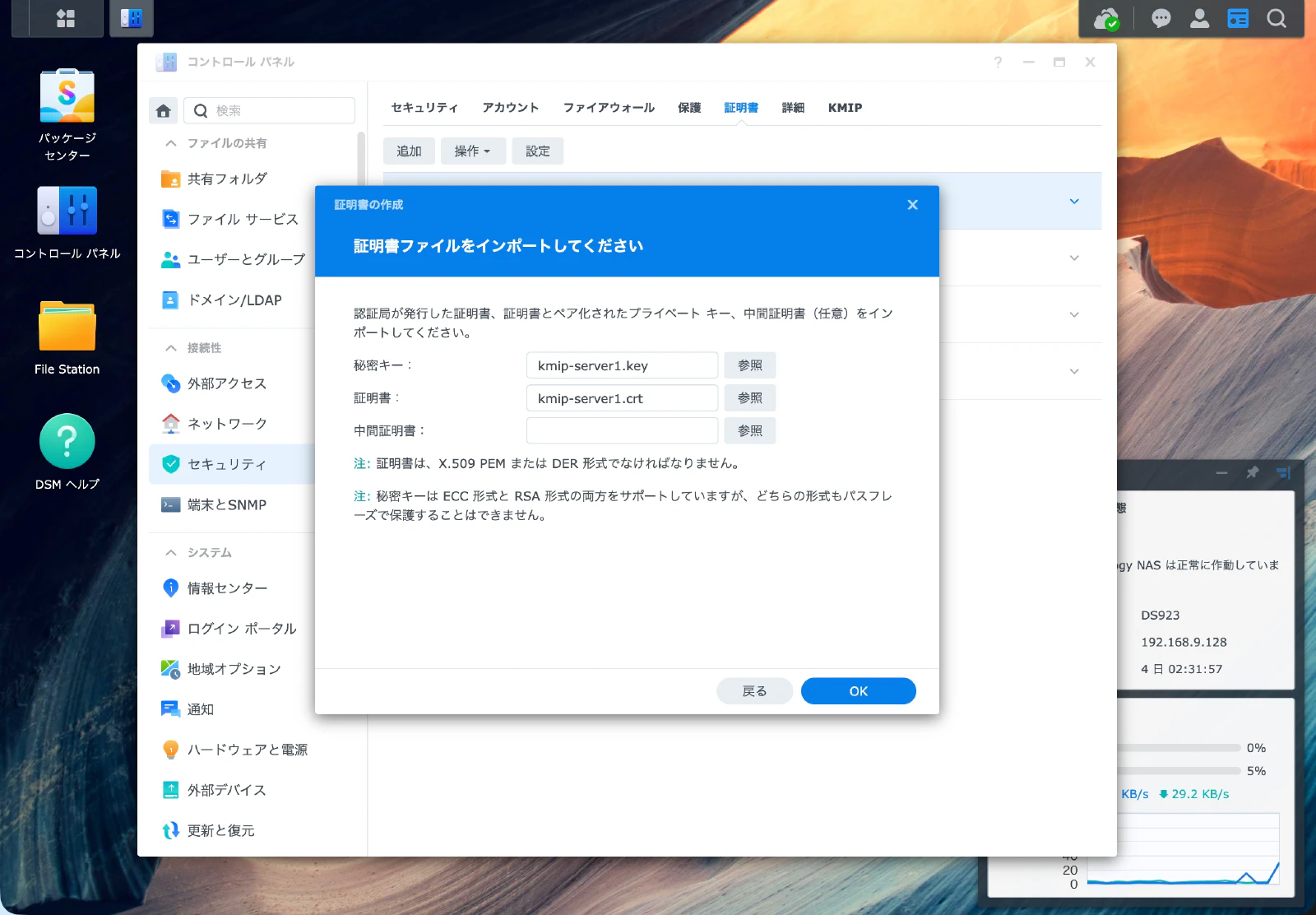1316x915 pixels.
Task: Open the 操作 dropdown
Action: coord(473,151)
